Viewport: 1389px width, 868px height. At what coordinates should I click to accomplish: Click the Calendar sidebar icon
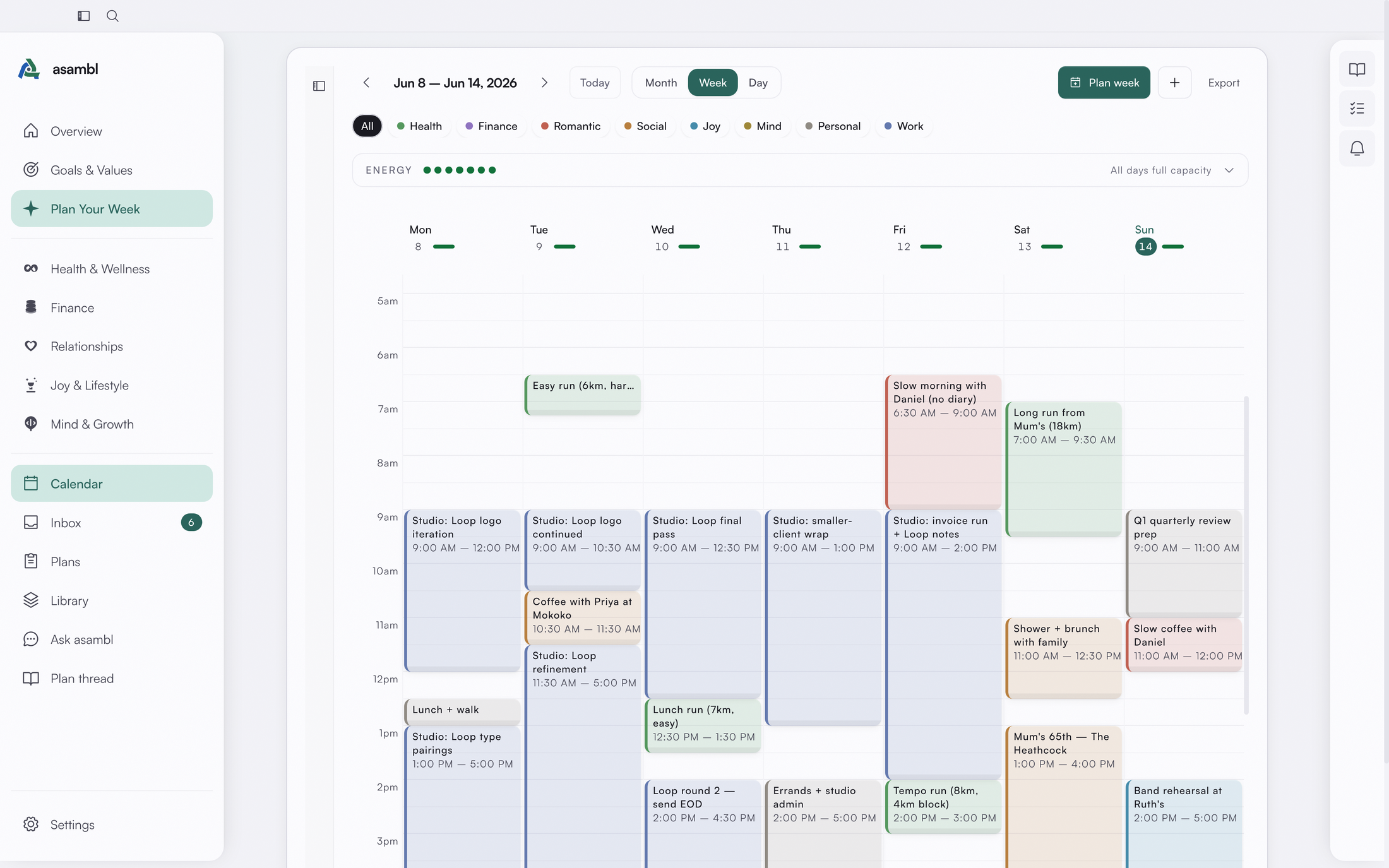coord(30,484)
